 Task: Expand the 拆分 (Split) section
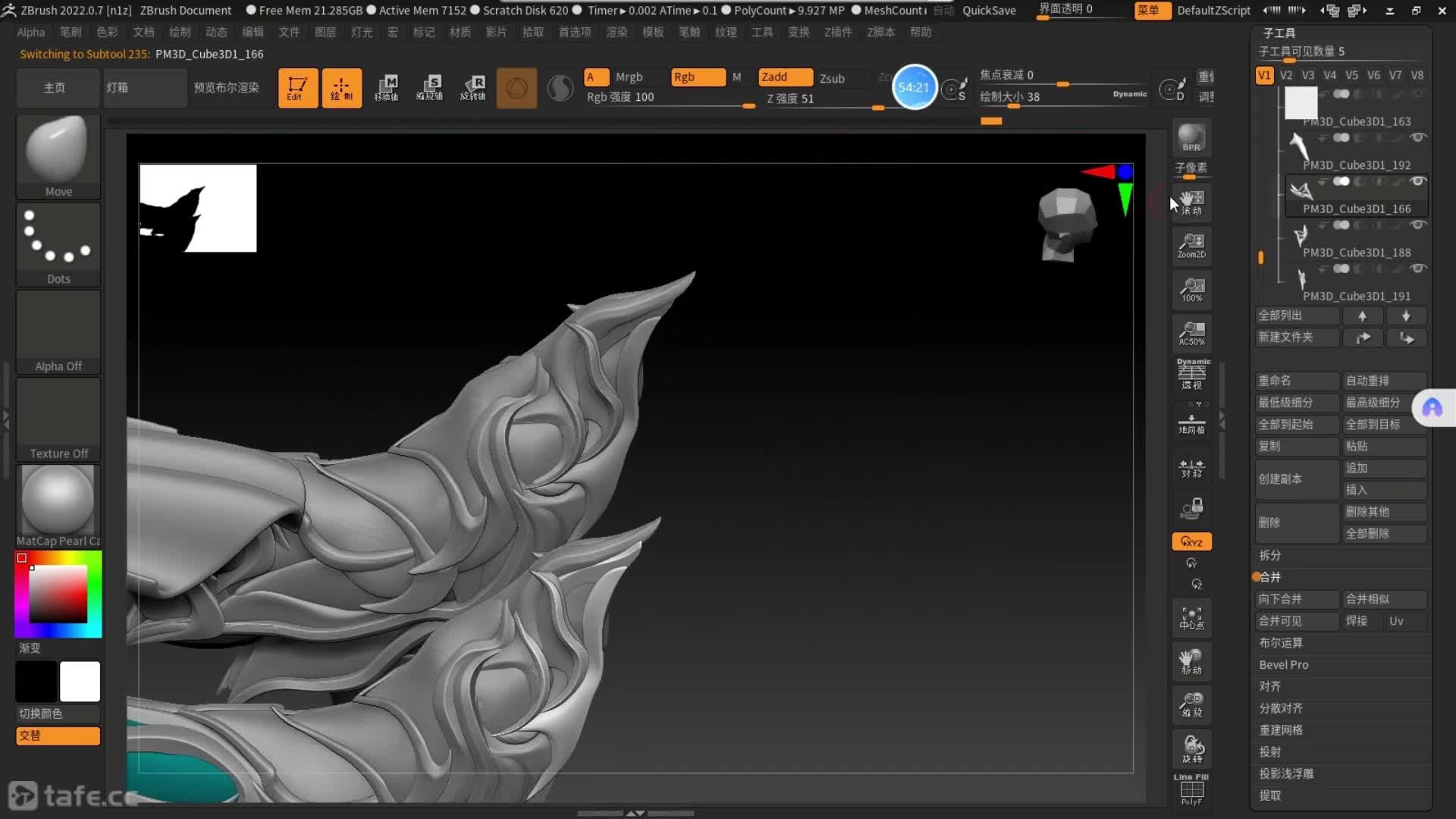[x=1270, y=555]
